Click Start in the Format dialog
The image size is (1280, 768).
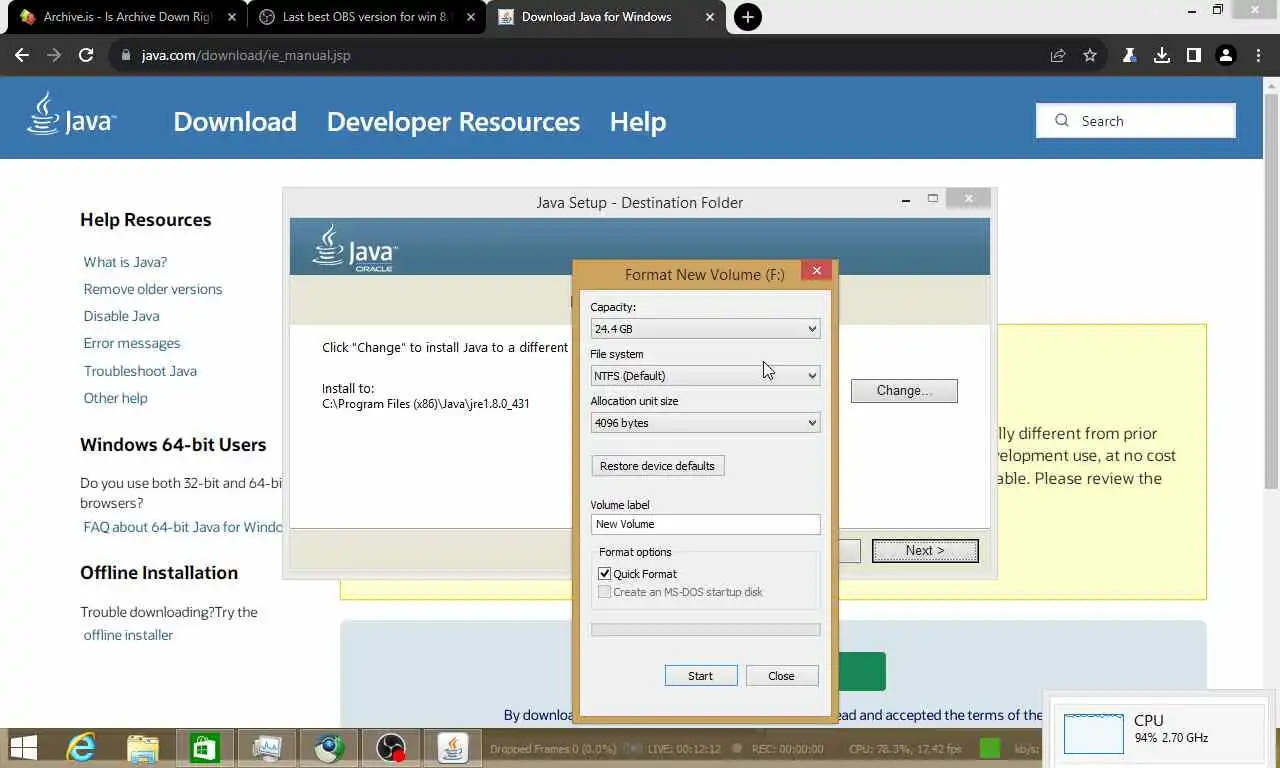701,676
